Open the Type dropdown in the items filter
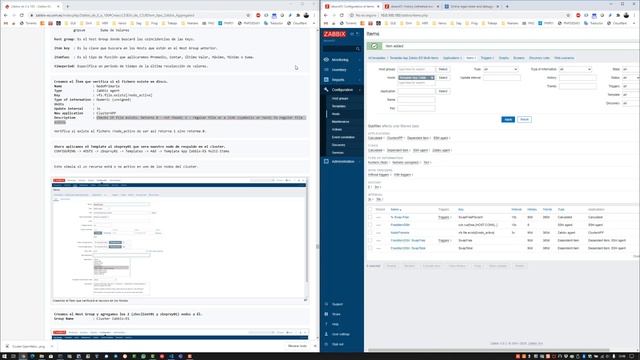This screenshot has height=360, width=640. point(500,69)
